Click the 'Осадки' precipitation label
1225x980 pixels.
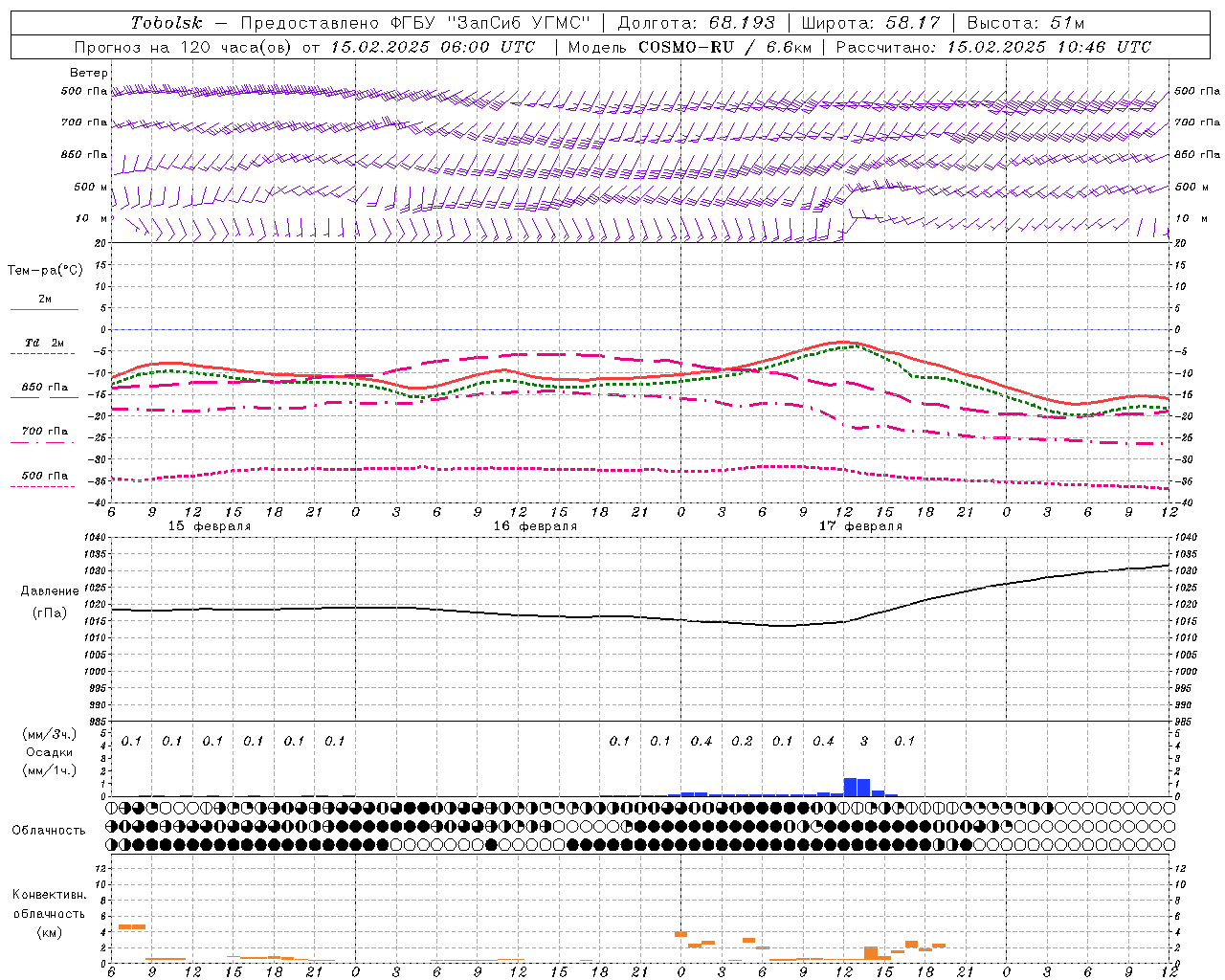click(x=49, y=752)
